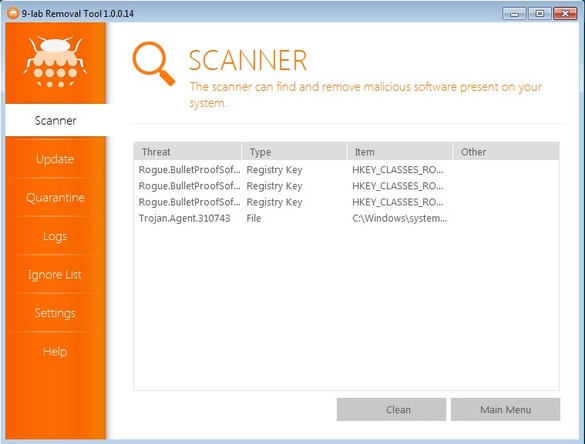Open the Quarantine section
Screen dimensions: 585x444
(55, 197)
